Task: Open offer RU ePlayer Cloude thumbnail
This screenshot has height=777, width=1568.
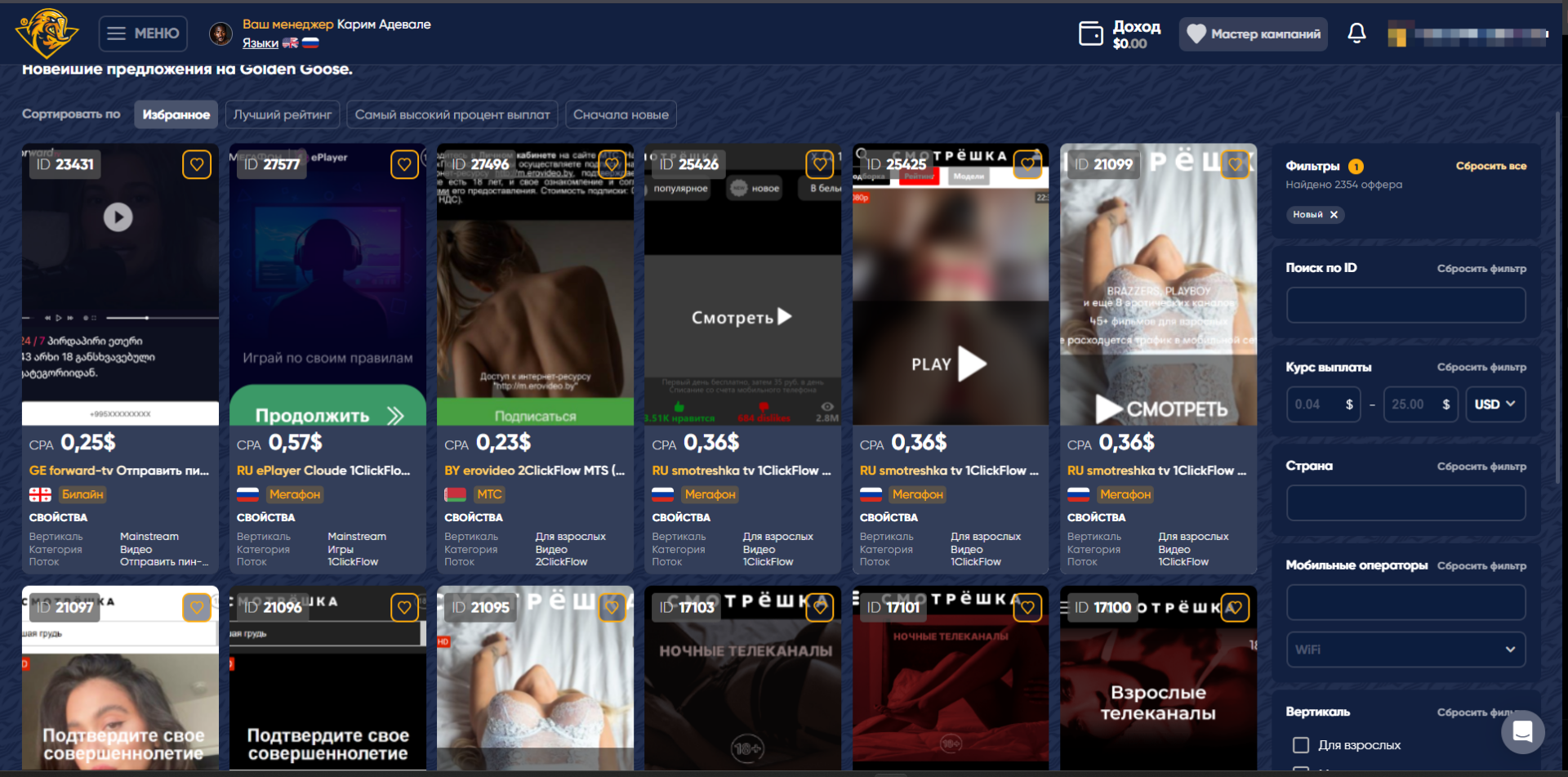Action: [327, 284]
